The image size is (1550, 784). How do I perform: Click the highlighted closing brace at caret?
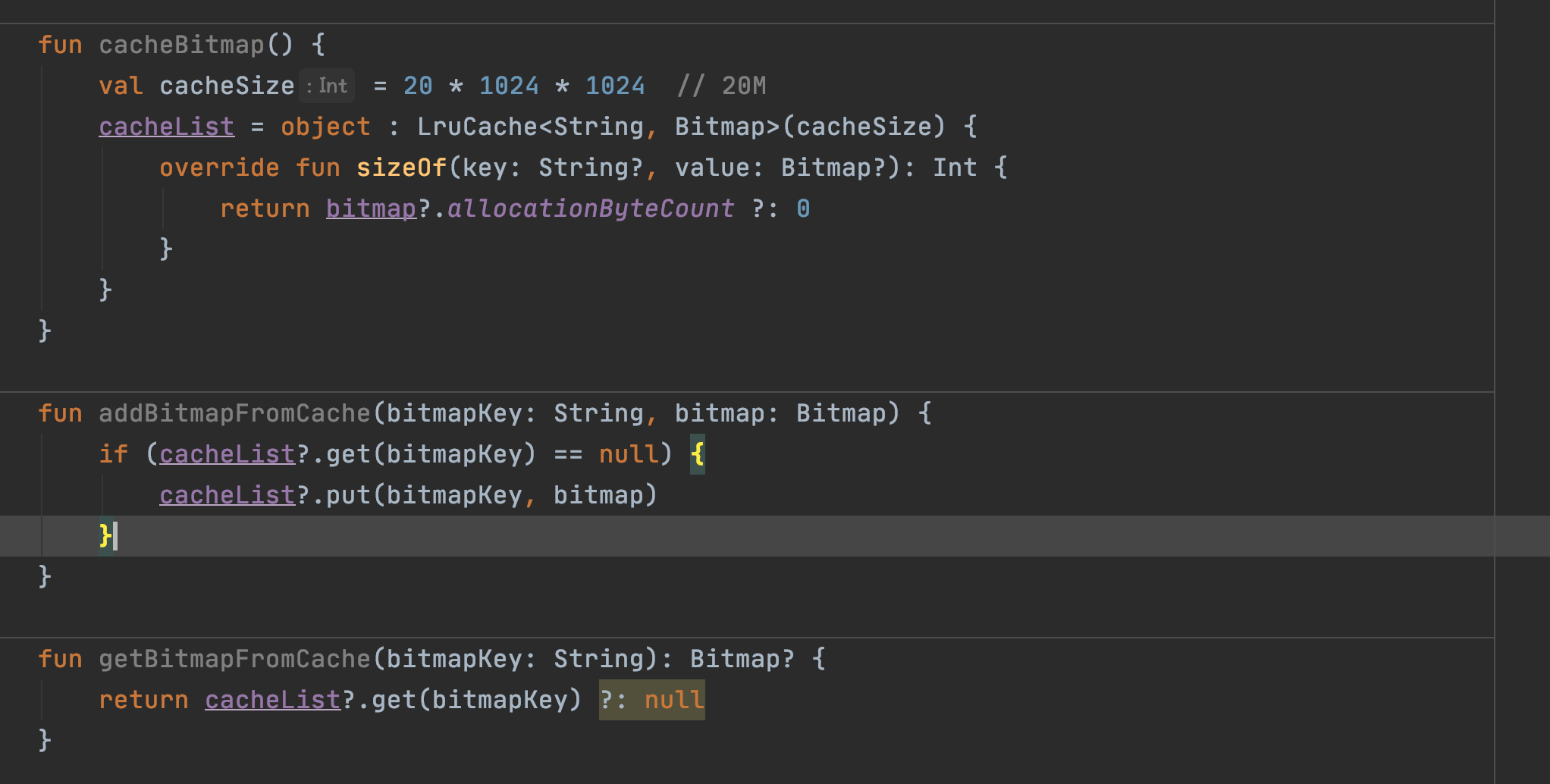click(x=105, y=536)
